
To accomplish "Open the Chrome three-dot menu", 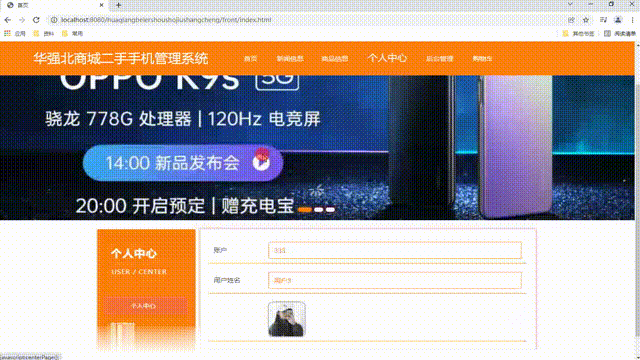I will 632,20.
